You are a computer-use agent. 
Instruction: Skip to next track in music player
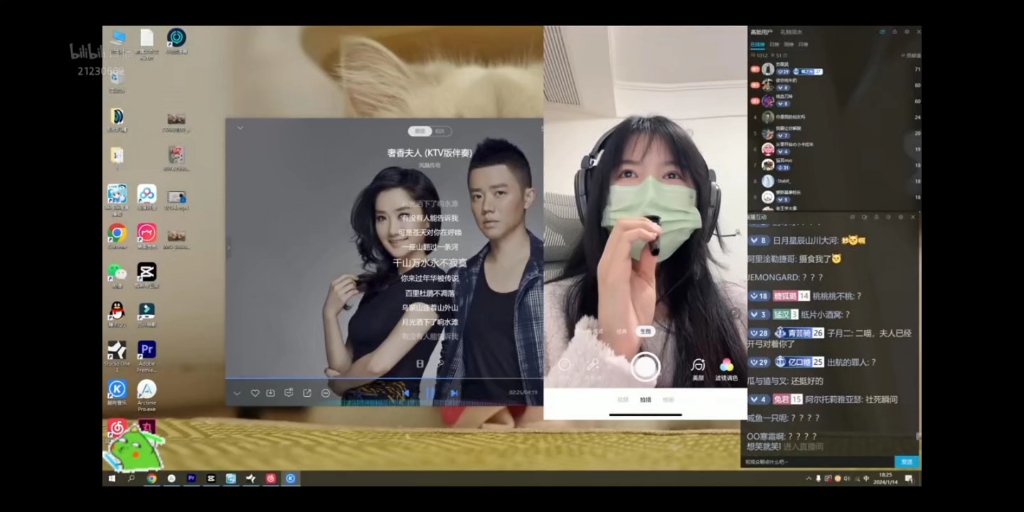pos(454,393)
